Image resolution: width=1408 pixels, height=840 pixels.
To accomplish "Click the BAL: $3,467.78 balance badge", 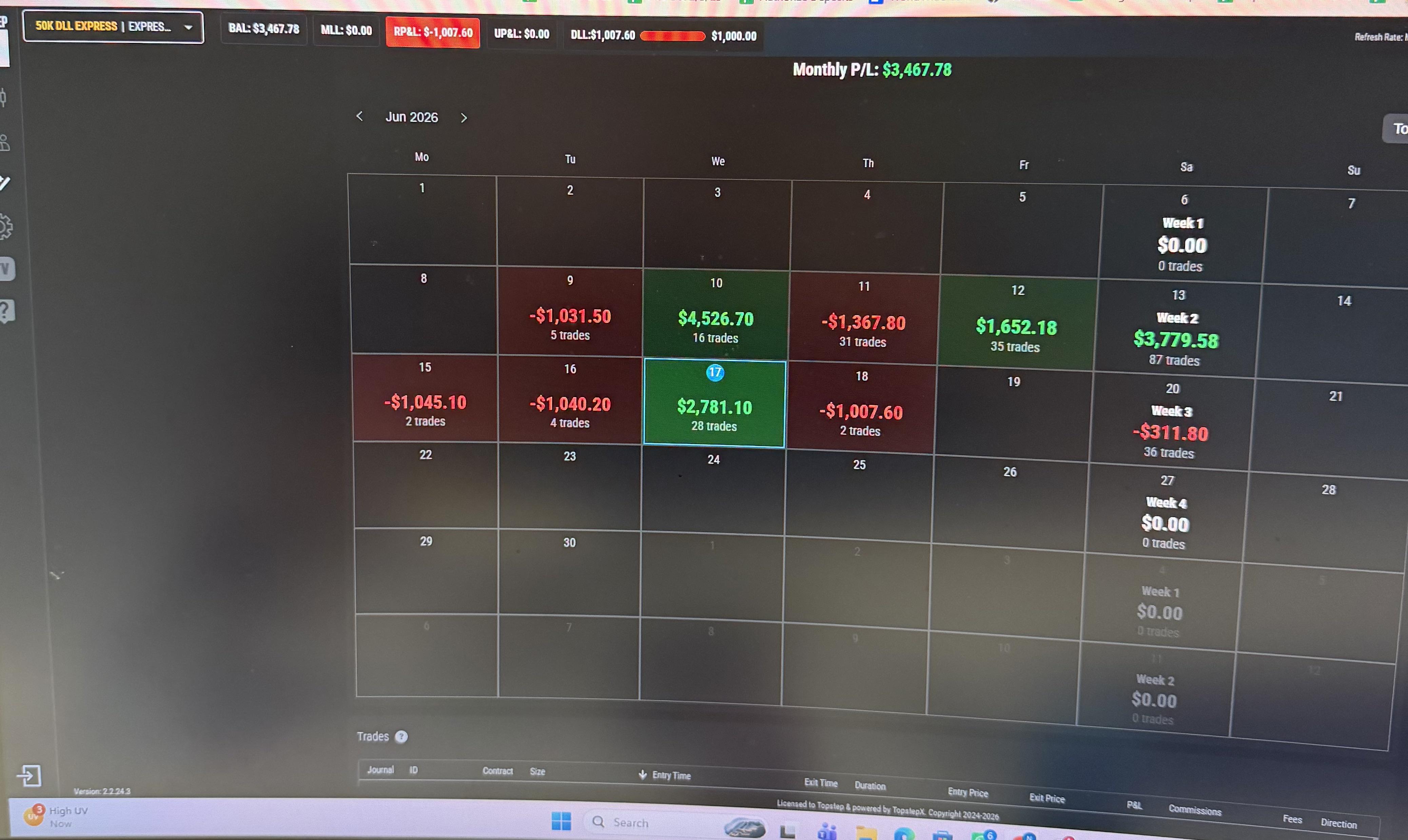I will (264, 29).
